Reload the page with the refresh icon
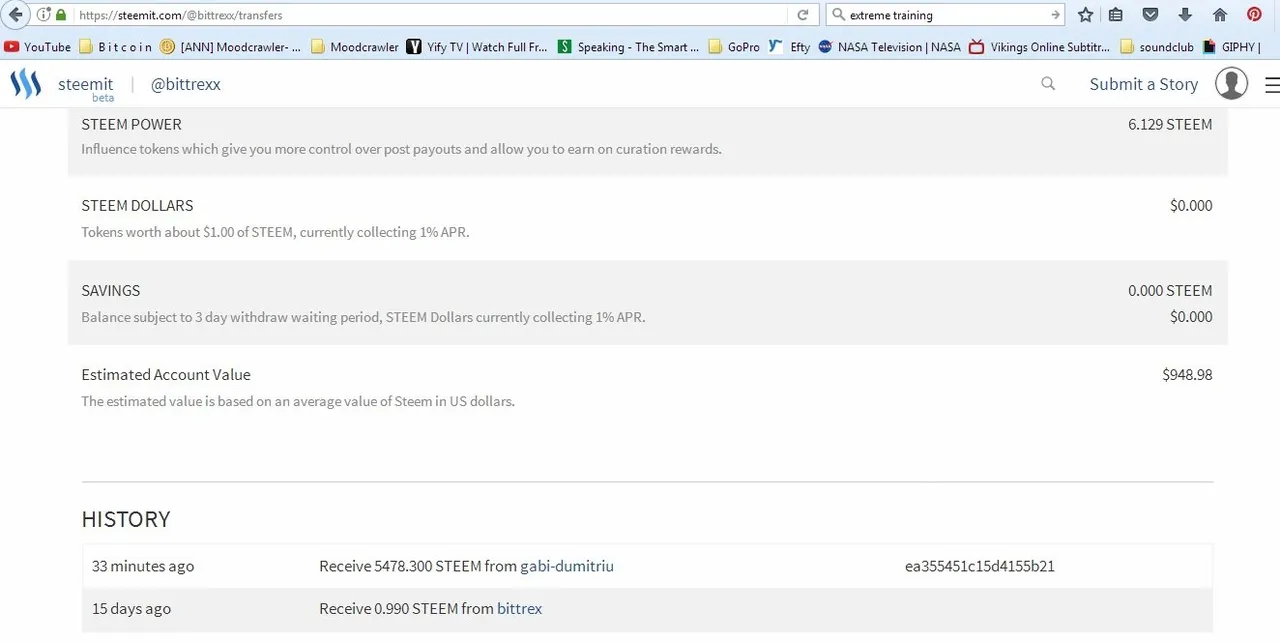The height and width of the screenshot is (642, 1280). [x=802, y=15]
